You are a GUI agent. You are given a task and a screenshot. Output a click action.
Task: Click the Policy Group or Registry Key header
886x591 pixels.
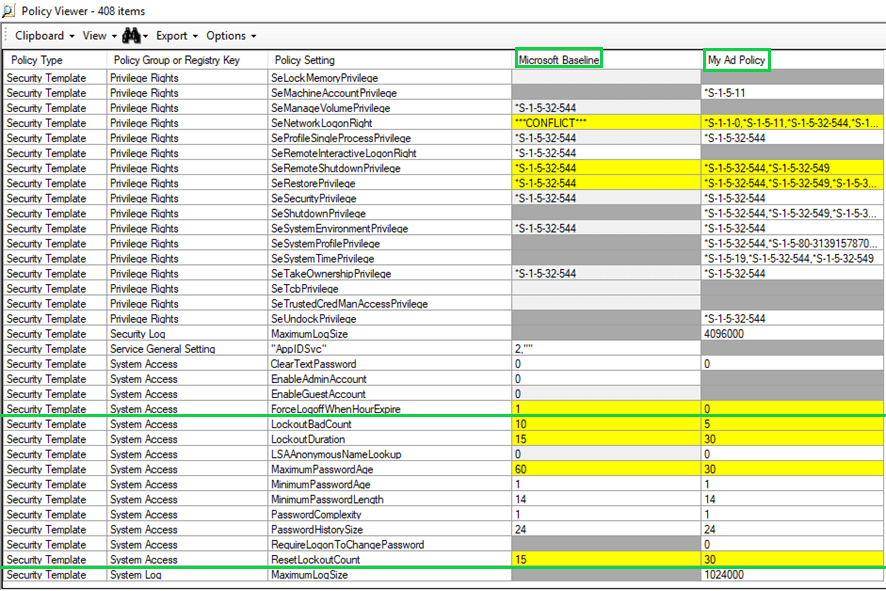click(176, 60)
